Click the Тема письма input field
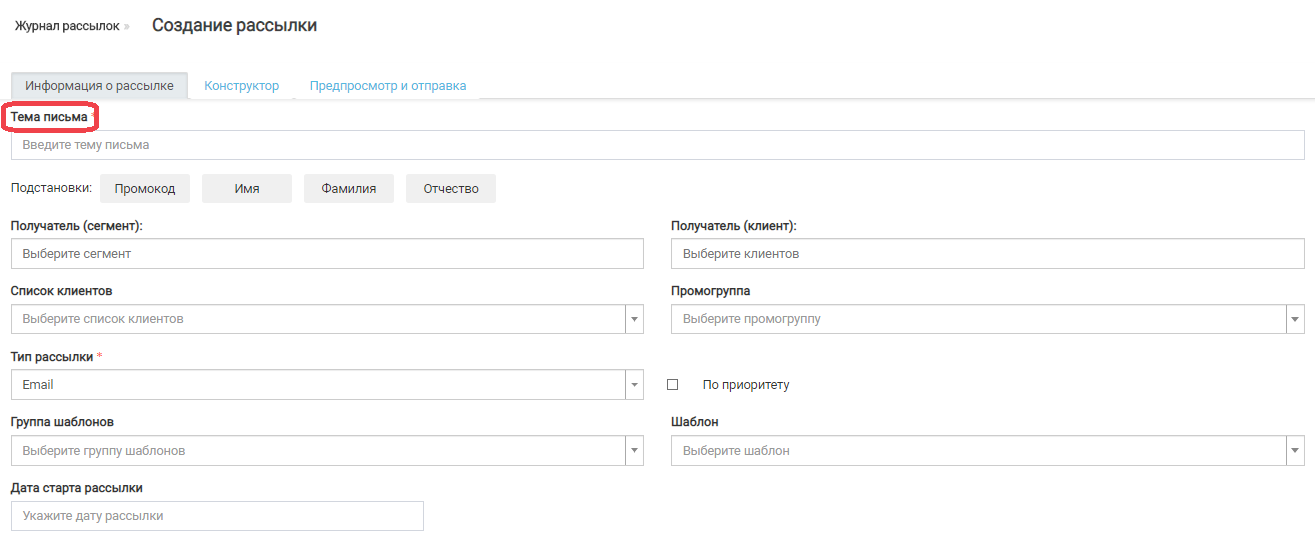The image size is (1315, 544). point(657,145)
